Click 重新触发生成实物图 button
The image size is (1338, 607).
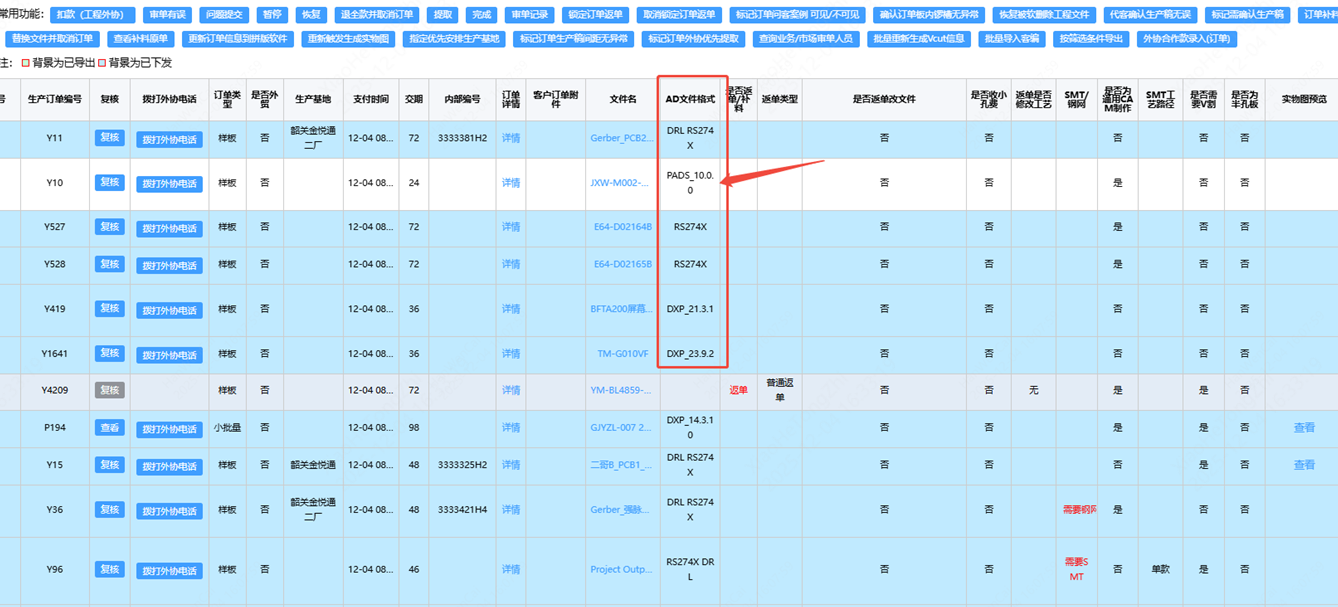[347, 39]
